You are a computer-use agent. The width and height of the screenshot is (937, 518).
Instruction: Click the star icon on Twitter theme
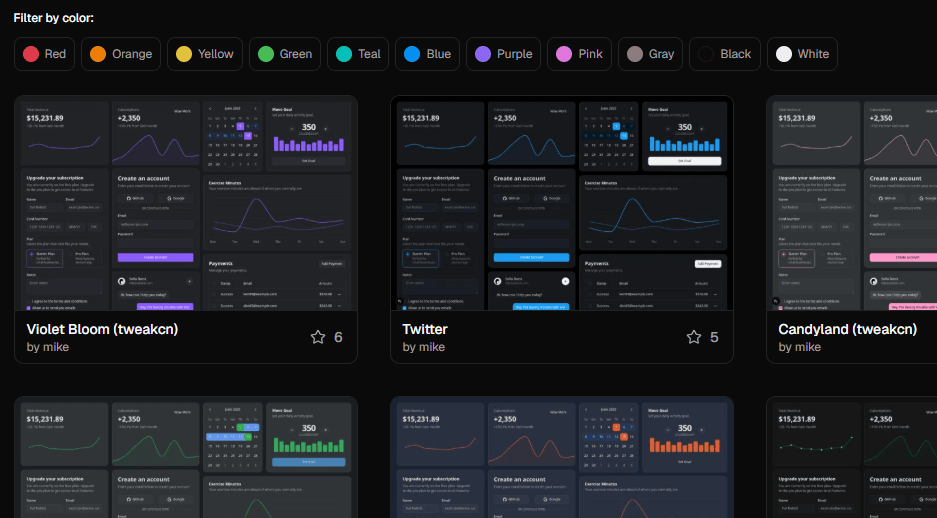[694, 337]
